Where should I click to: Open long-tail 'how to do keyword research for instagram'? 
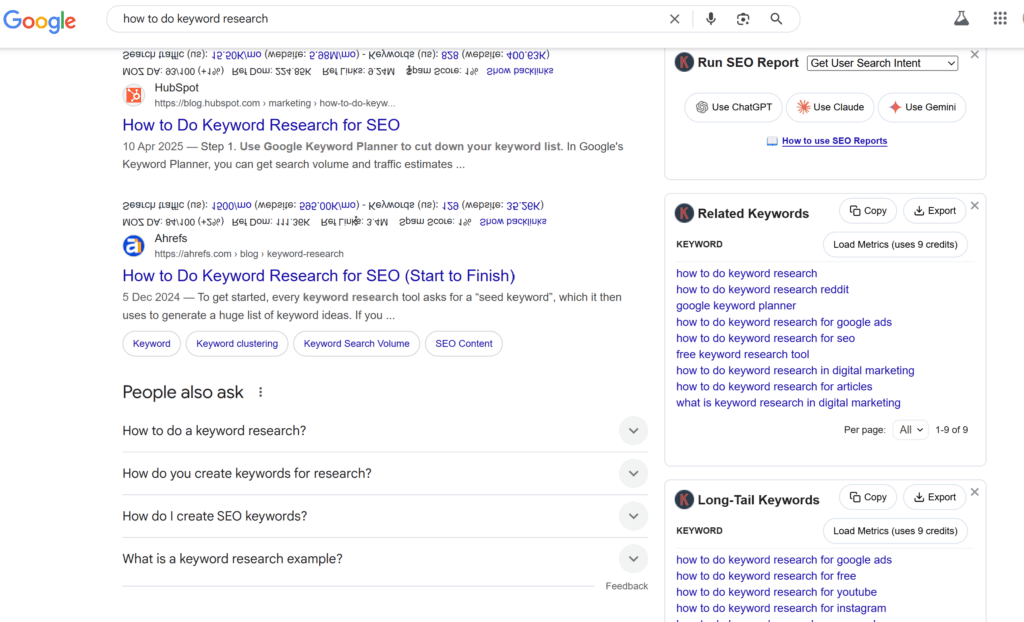point(781,608)
